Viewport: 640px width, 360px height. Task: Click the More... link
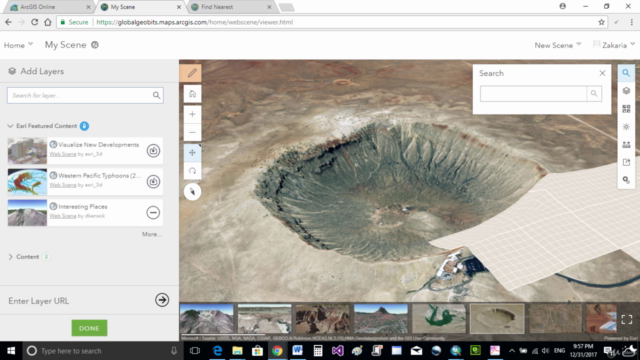(x=151, y=234)
